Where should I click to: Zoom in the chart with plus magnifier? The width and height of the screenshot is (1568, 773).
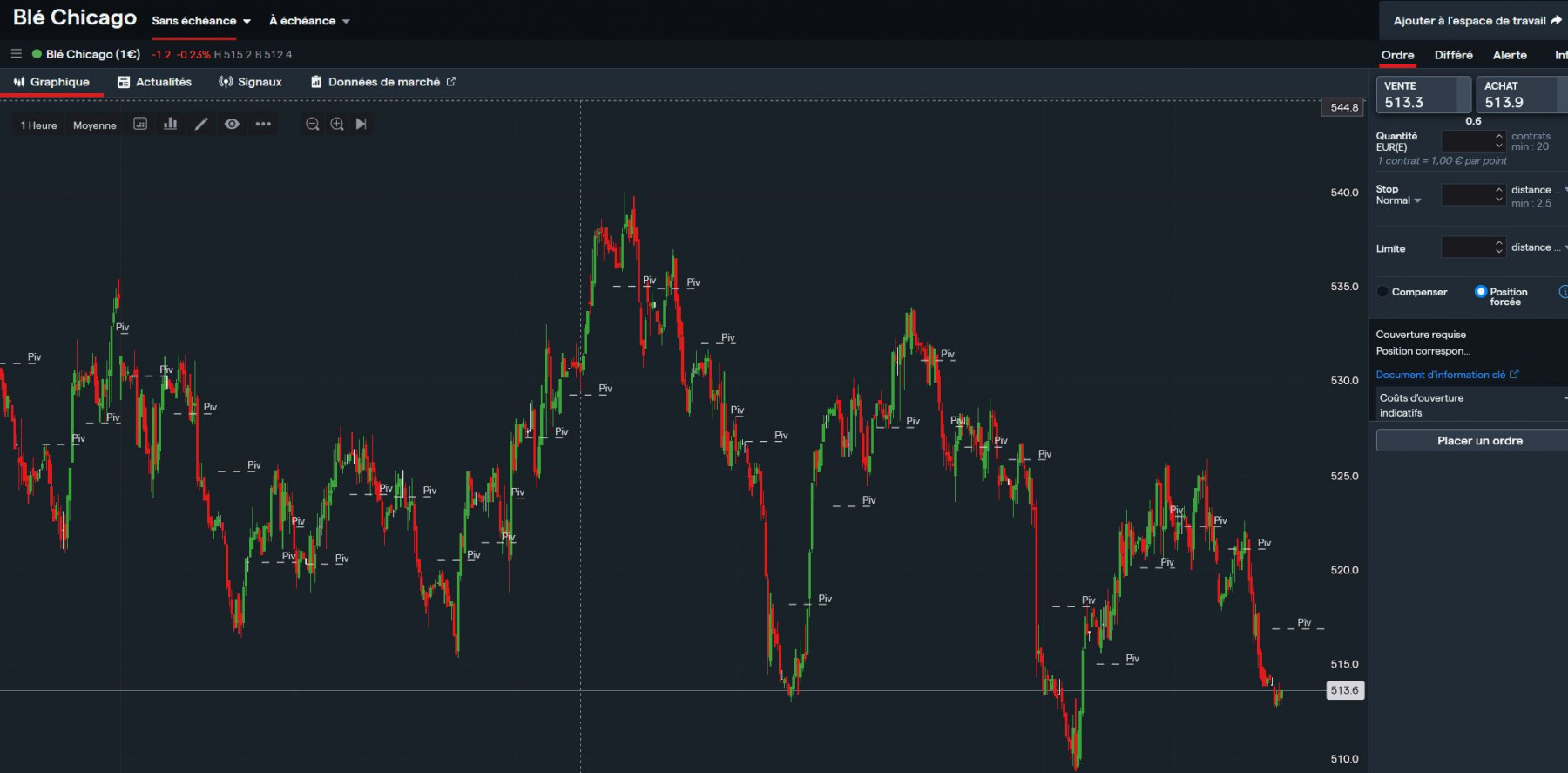337,124
